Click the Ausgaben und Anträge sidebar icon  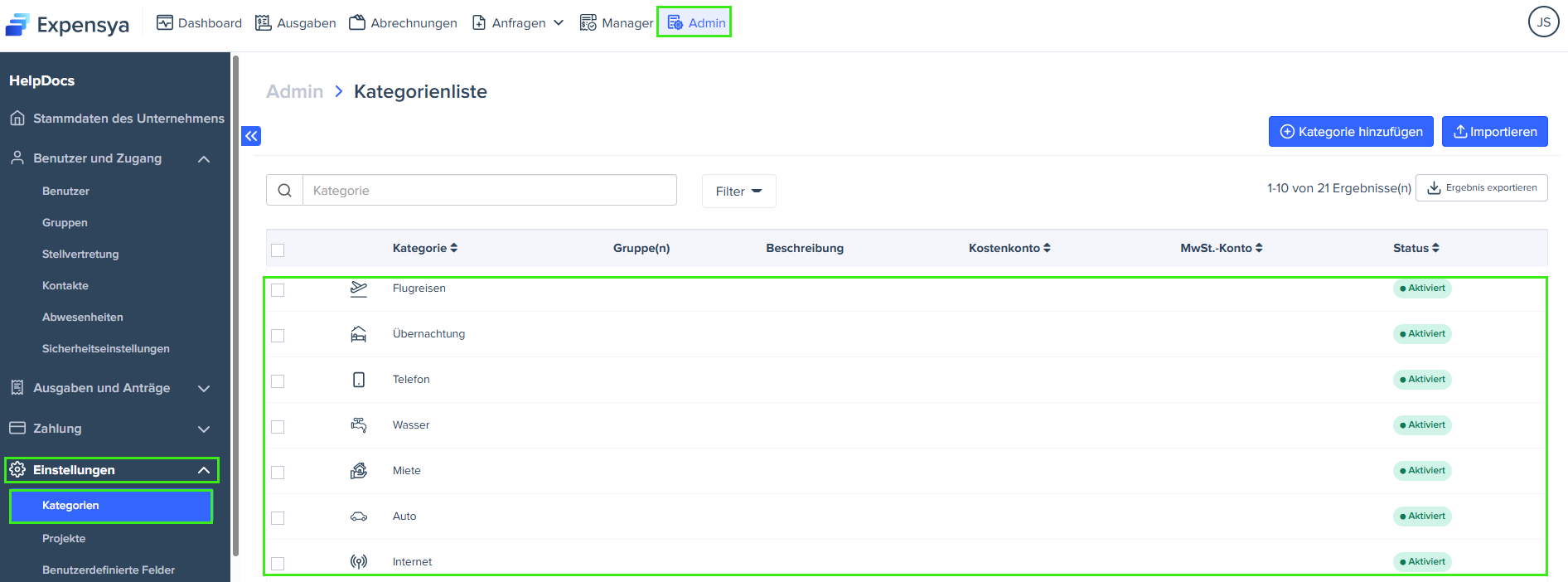point(17,387)
